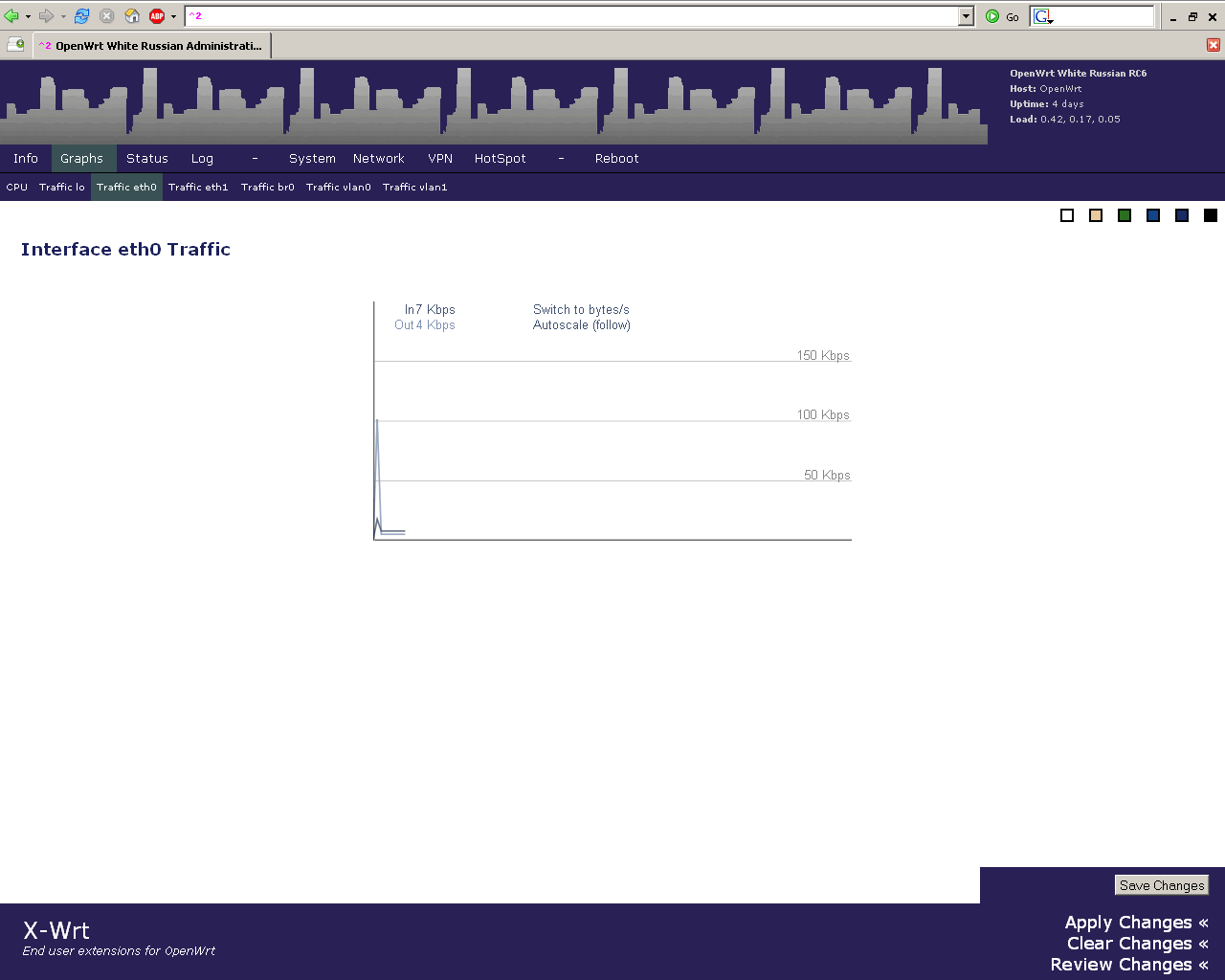Screen dimensions: 1225x980
Task: Choose the black theme color swatch
Action: tap(1211, 215)
